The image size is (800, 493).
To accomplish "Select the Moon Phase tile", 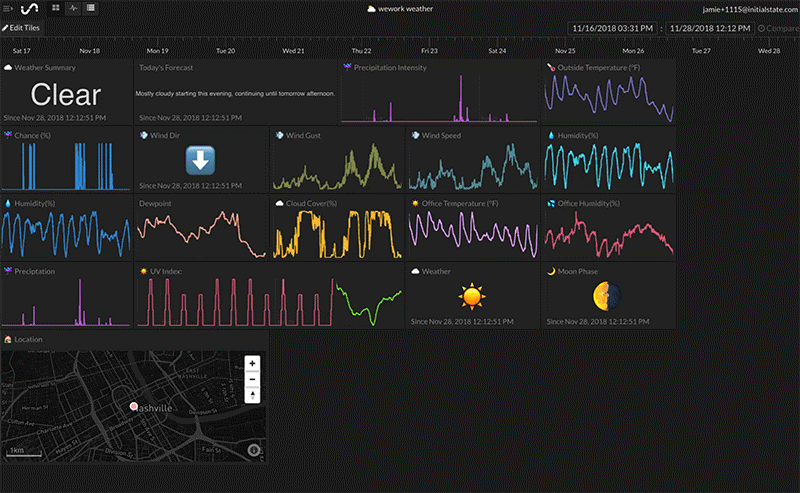I will coord(607,295).
